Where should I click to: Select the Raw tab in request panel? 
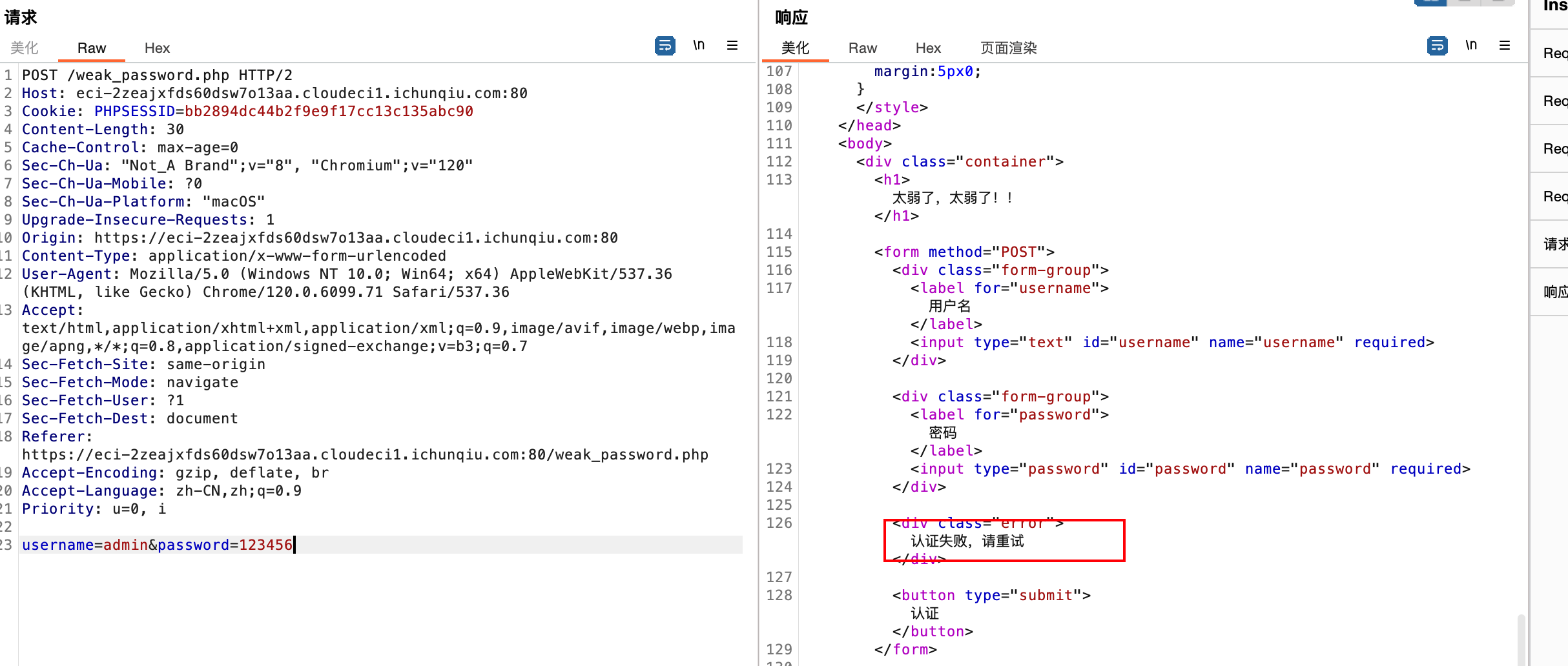tap(92, 48)
